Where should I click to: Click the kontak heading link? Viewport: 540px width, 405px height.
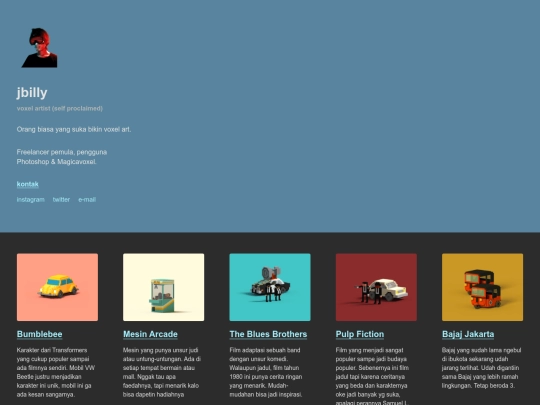tap(28, 184)
